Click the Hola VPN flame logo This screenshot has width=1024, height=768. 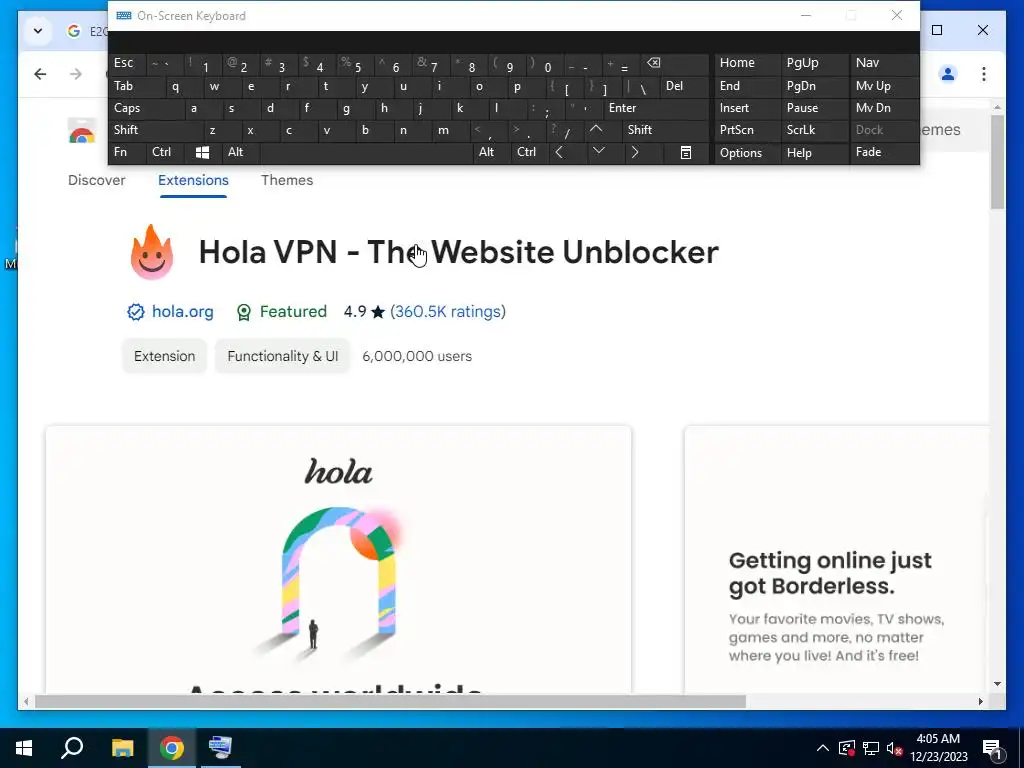(x=152, y=252)
